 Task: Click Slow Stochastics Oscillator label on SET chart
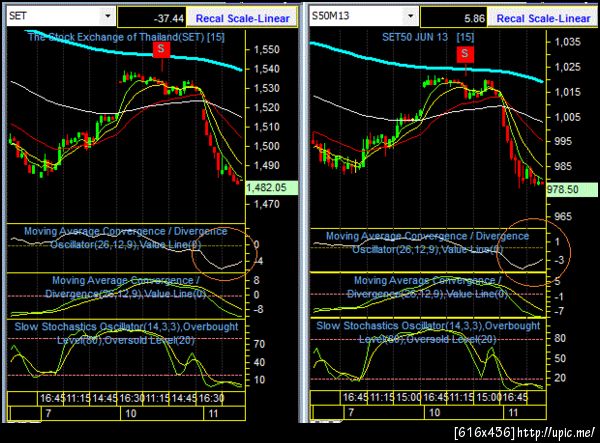point(126,333)
